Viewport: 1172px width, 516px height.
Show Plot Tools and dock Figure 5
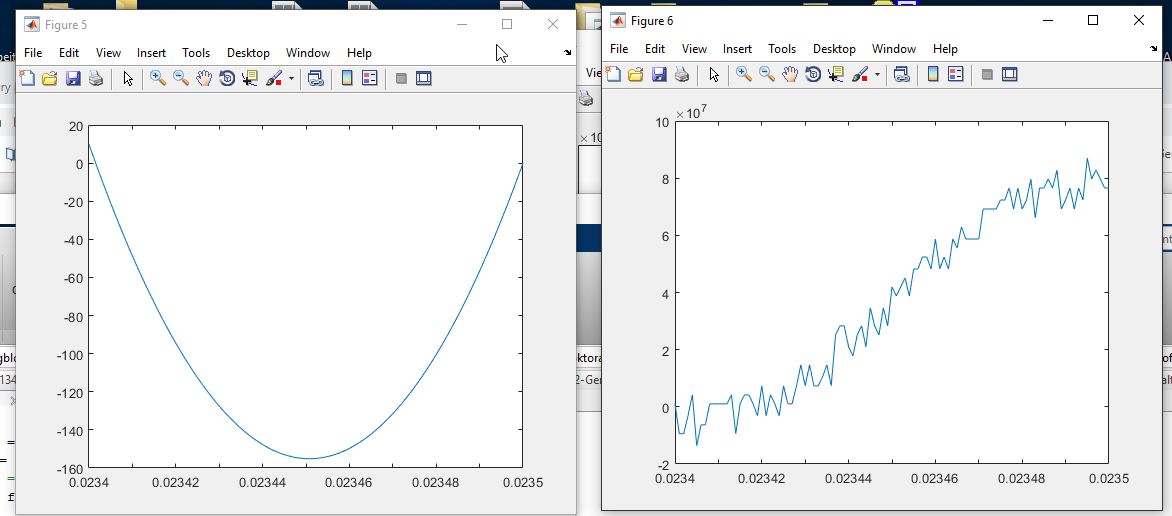(423, 78)
